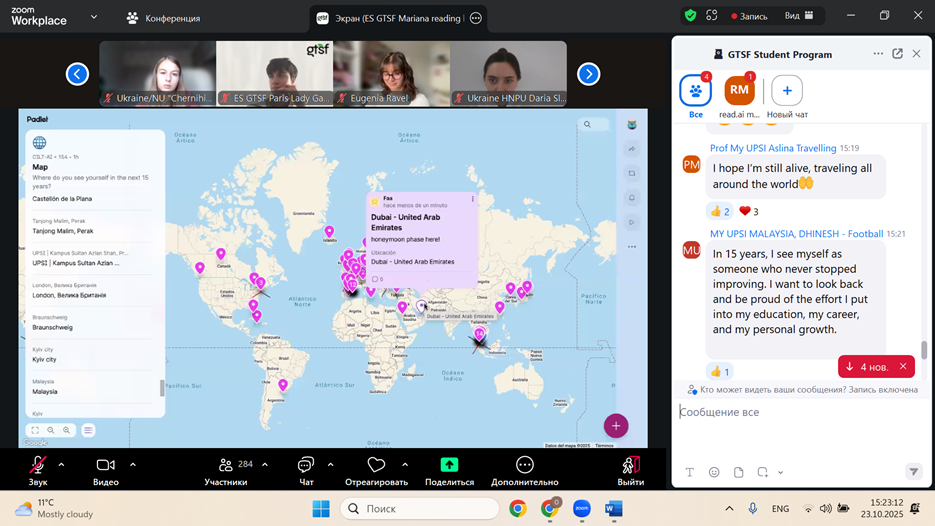Open the Отреагировать reactions heart icon
935x526 pixels.
click(376, 465)
